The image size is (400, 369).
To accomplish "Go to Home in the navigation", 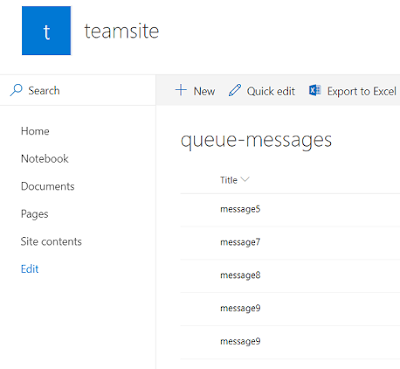I will 35,131.
